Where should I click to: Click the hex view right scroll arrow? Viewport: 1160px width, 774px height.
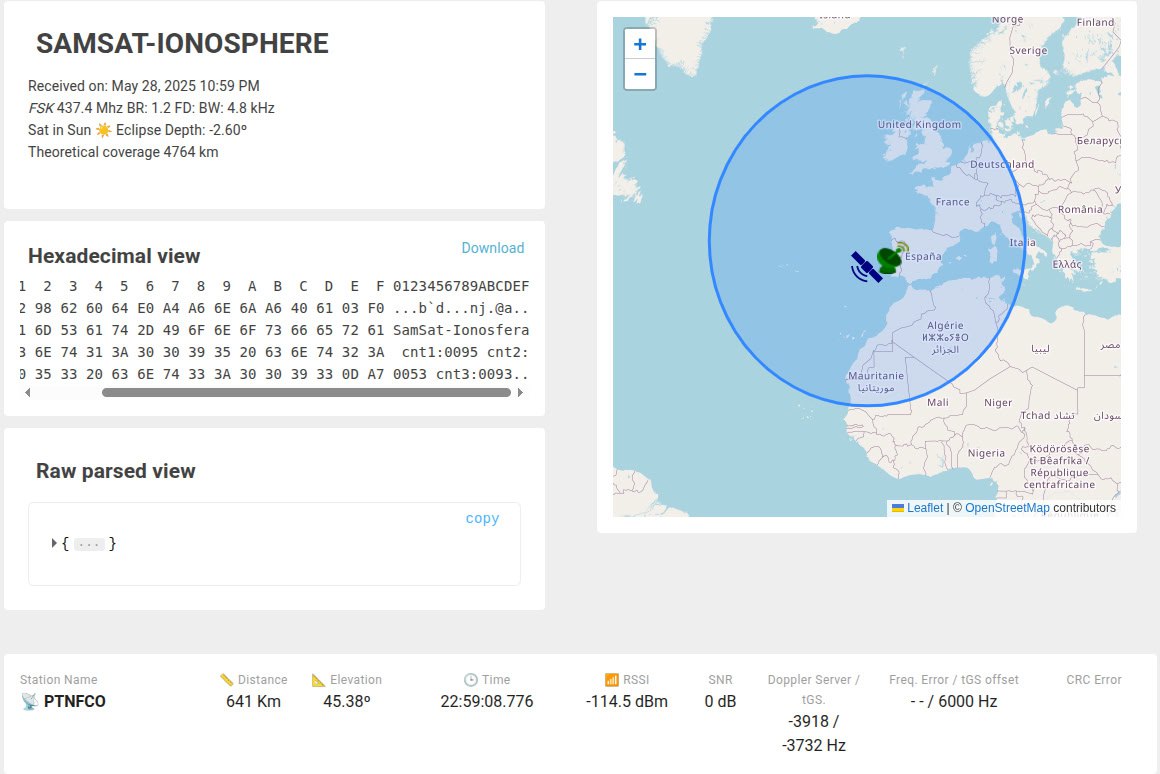click(520, 393)
